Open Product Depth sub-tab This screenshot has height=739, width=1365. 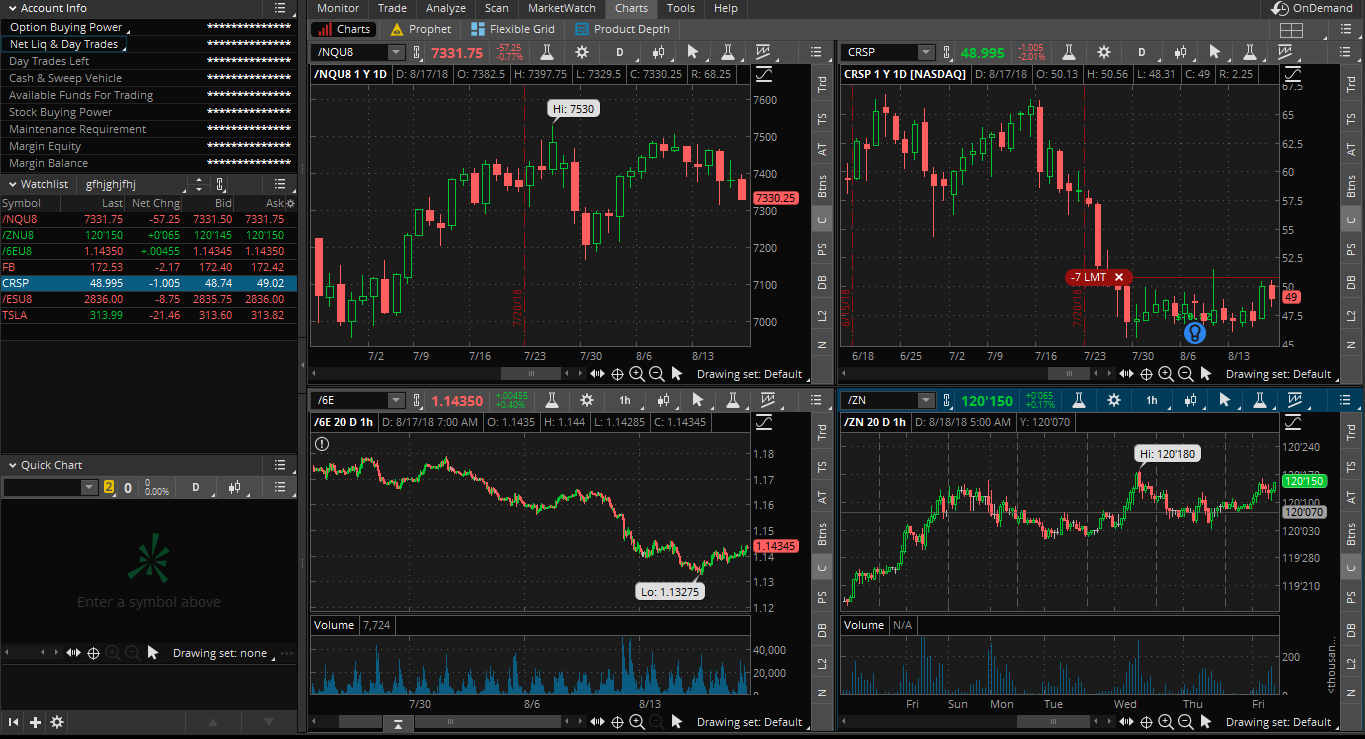[622, 29]
